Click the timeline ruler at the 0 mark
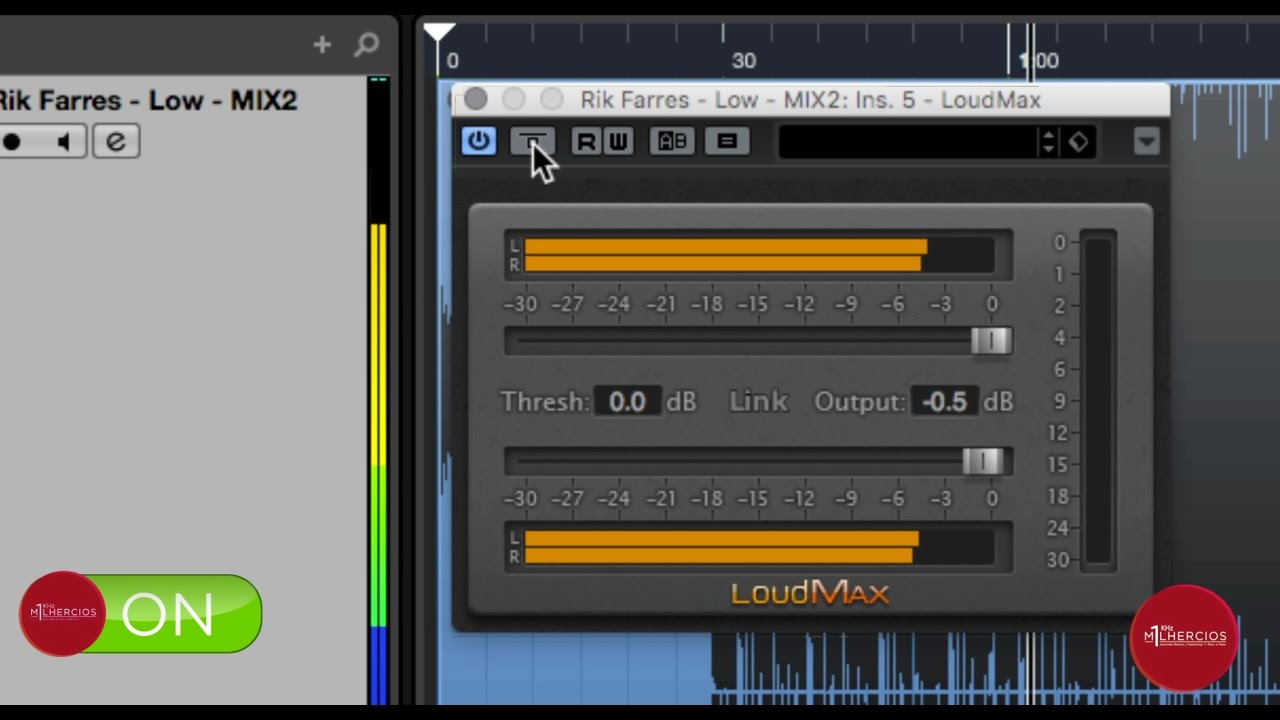Screen dimensions: 1280x720 pyautogui.click(x=453, y=60)
